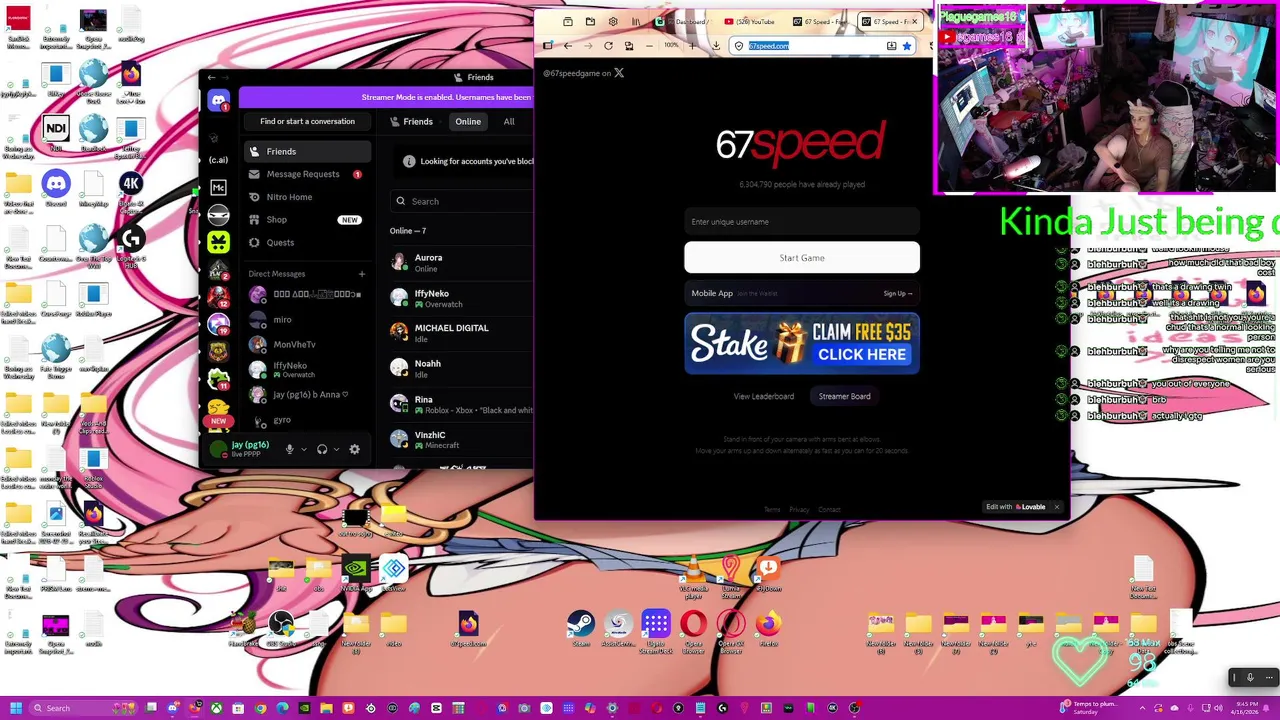The image size is (1280, 720).
Task: Open VLC media player desktop shortcut
Action: click(693, 576)
